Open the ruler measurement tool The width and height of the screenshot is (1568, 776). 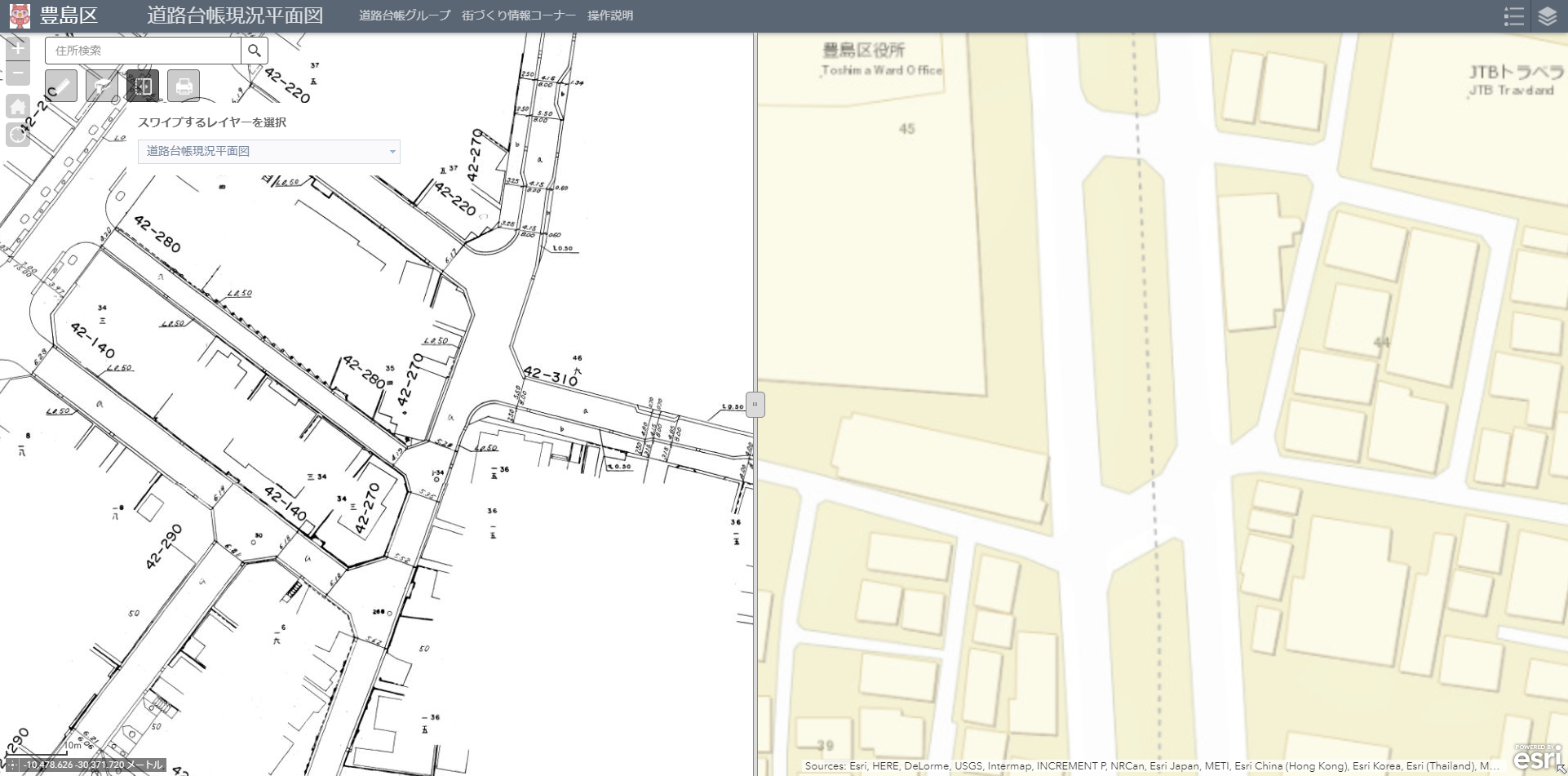[x=61, y=86]
